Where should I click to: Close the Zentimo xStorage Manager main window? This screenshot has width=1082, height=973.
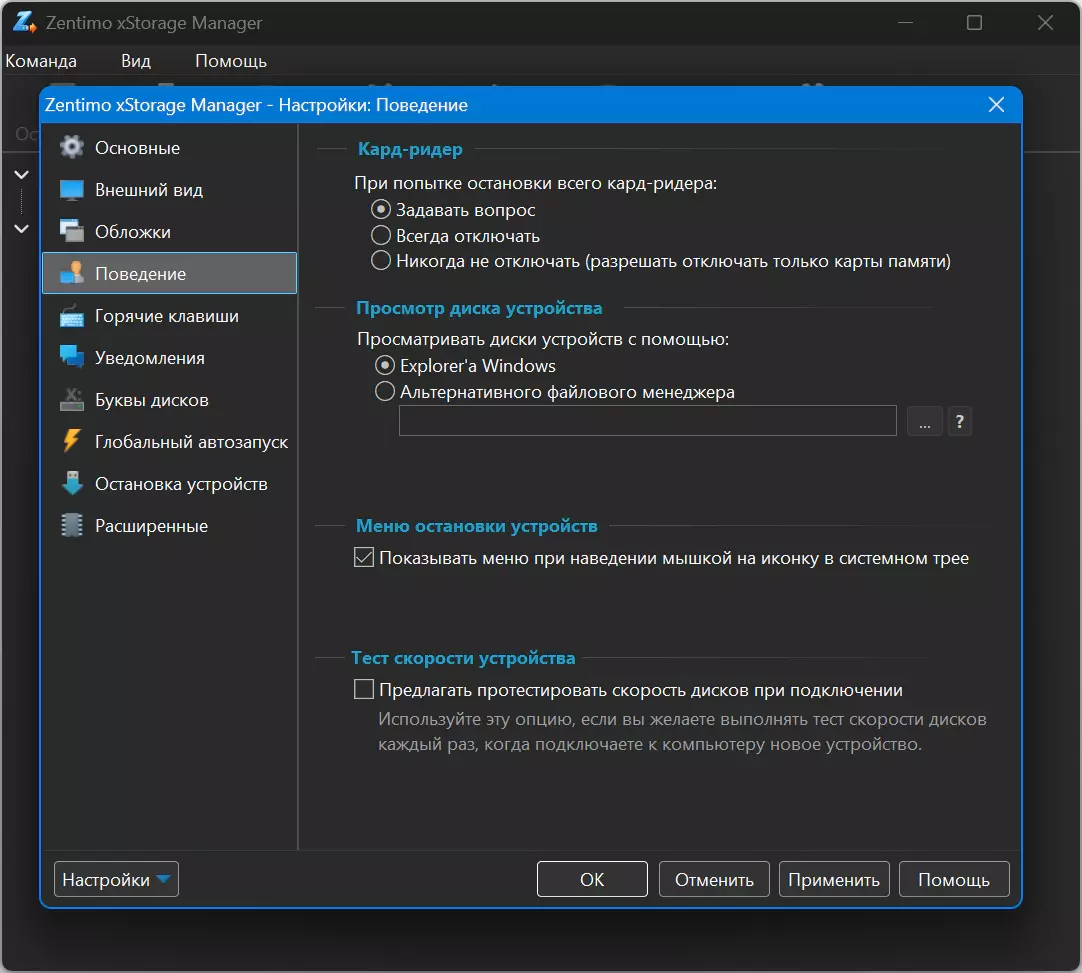[1045, 23]
